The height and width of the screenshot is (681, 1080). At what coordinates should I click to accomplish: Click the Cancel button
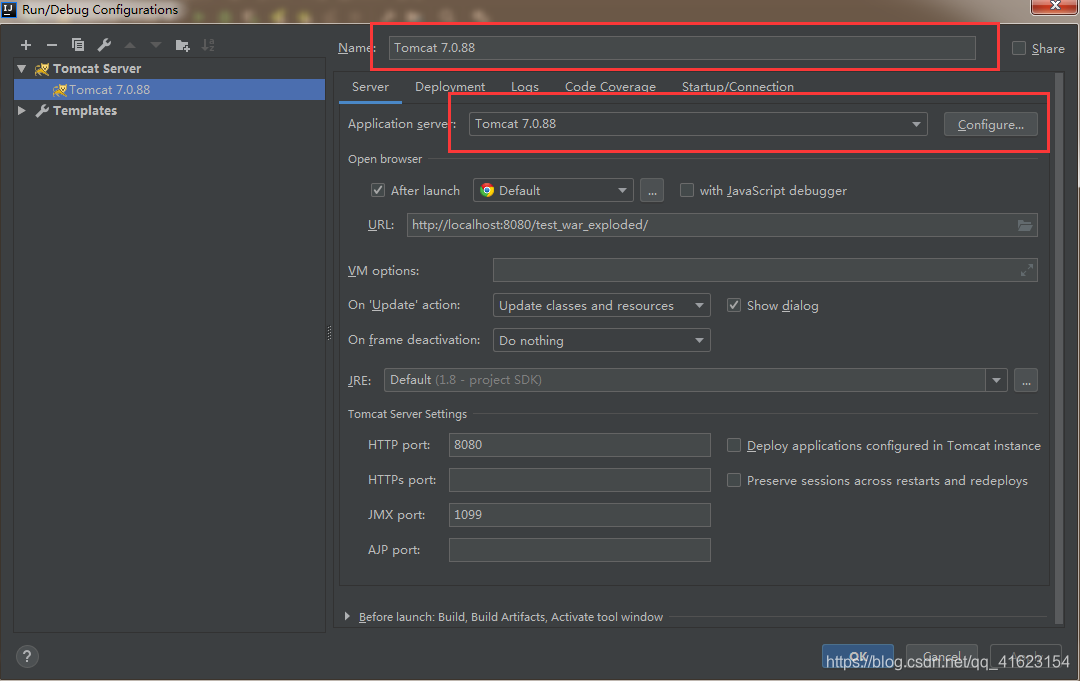[942, 656]
